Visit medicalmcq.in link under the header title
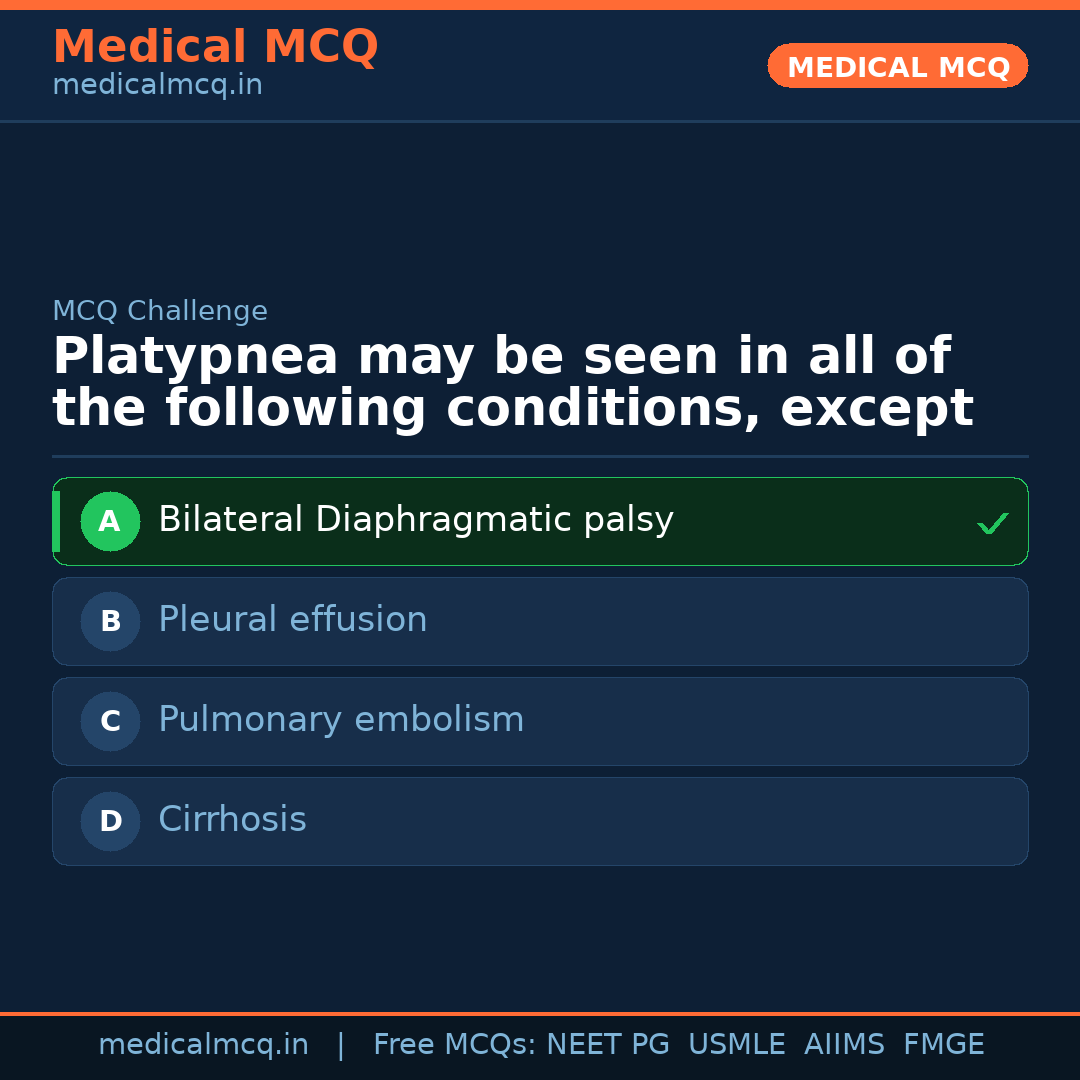 [157, 86]
